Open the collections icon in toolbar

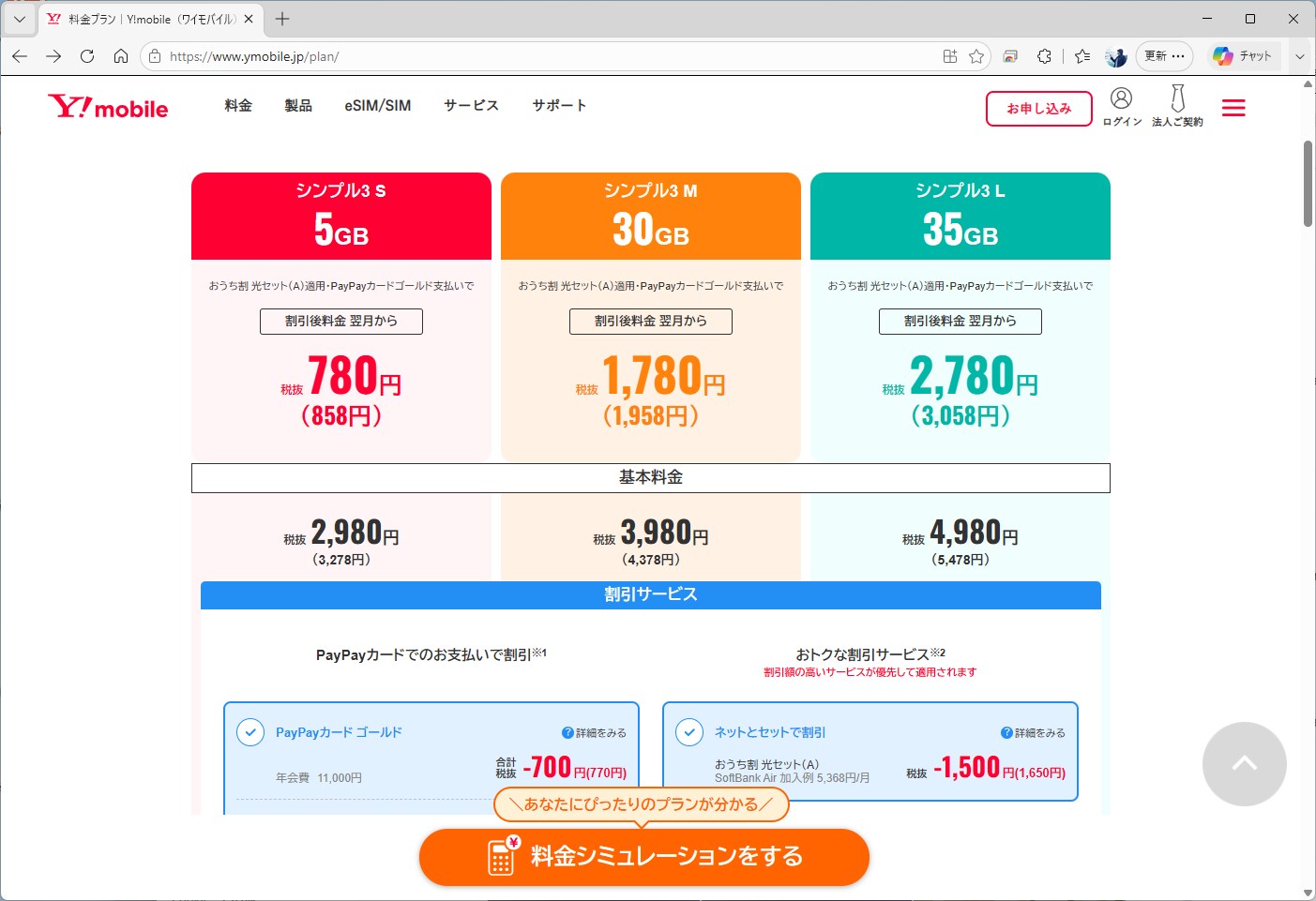click(x=1010, y=56)
